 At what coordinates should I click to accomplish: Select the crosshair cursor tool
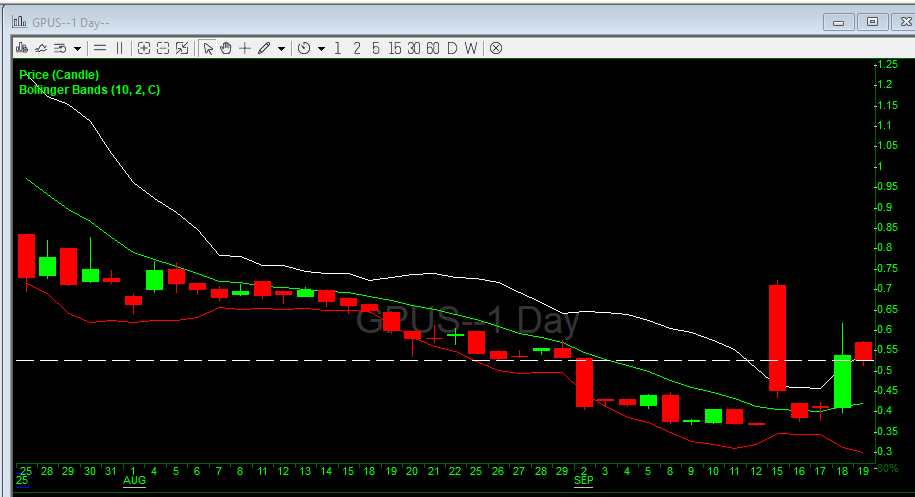click(x=245, y=47)
